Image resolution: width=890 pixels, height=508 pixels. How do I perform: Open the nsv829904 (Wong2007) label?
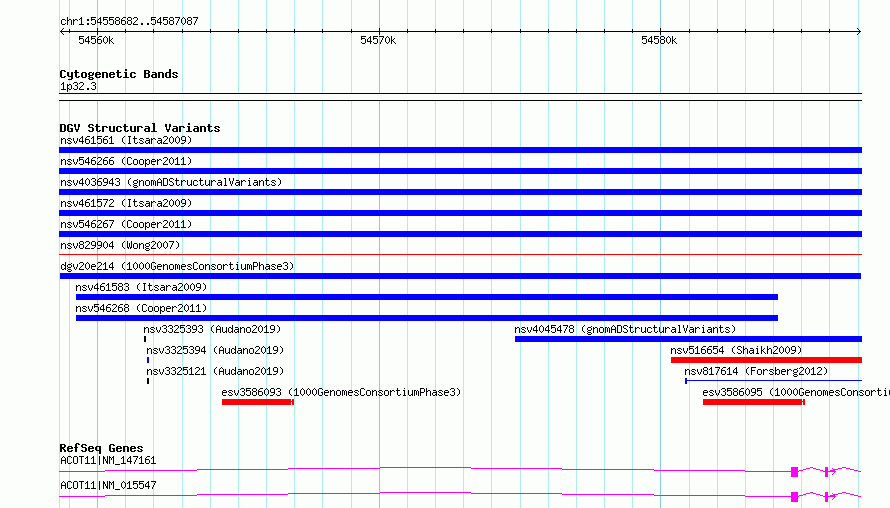click(x=120, y=245)
